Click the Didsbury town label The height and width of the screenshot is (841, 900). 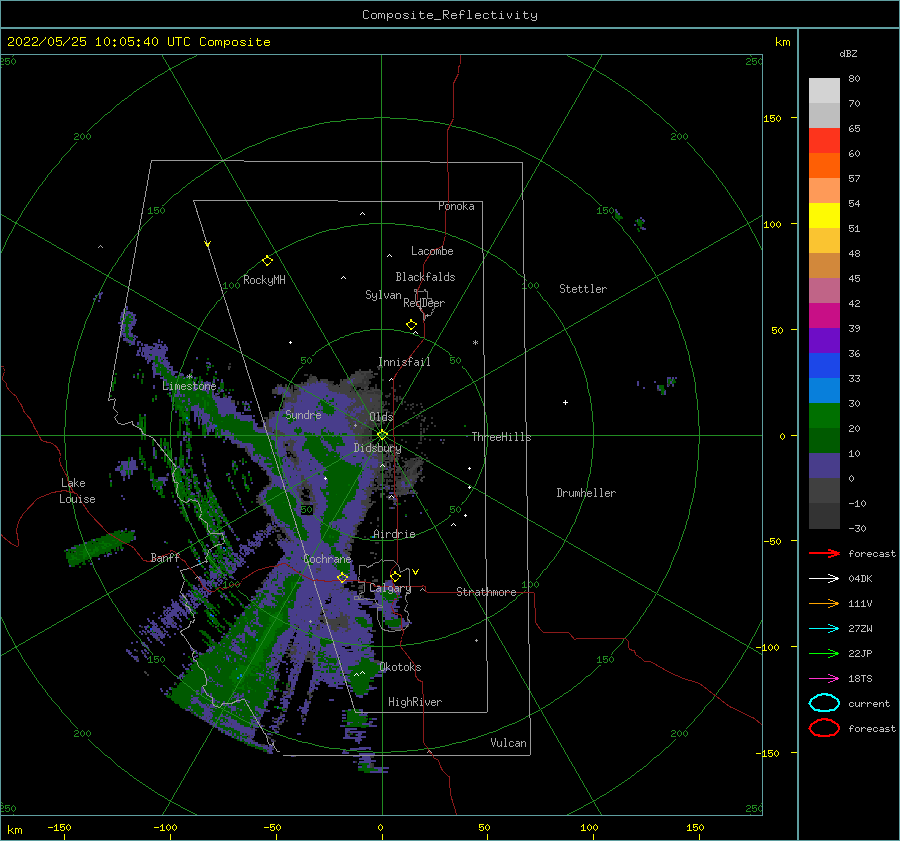[x=377, y=448]
